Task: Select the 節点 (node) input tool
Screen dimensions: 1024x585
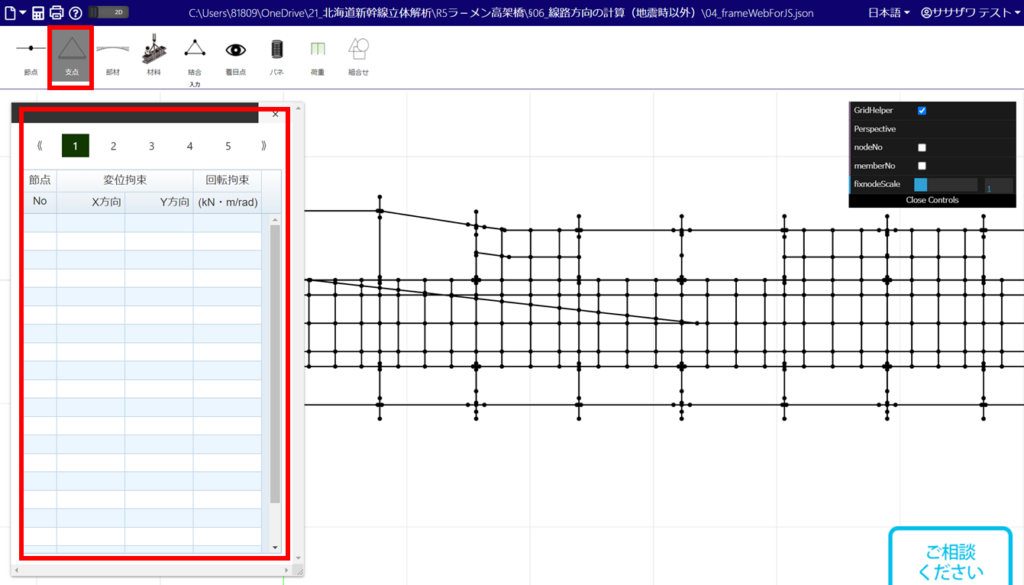Action: coord(31,56)
